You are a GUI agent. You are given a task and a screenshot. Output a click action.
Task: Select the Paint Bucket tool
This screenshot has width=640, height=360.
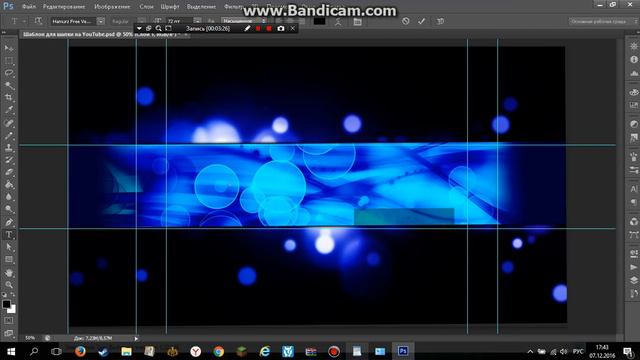(9, 184)
